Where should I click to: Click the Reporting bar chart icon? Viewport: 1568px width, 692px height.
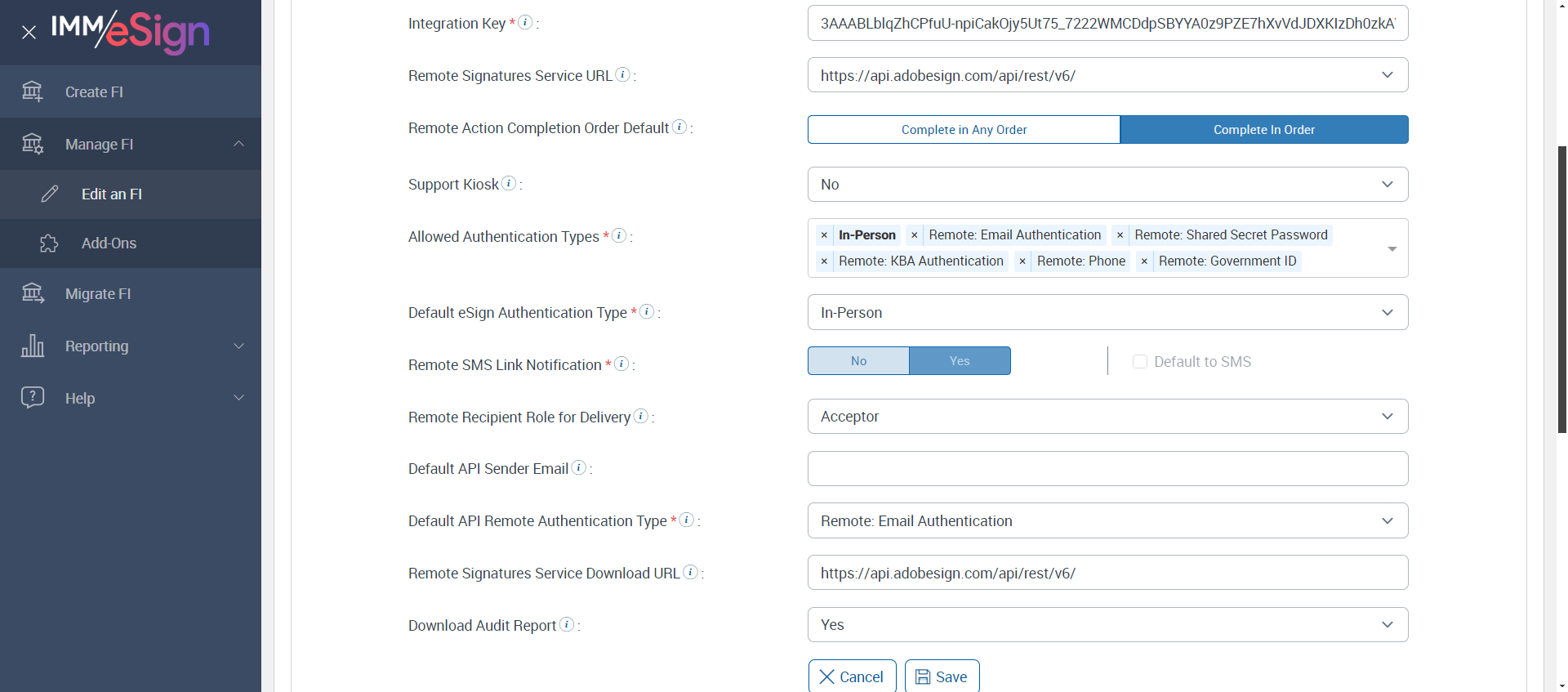pos(33,346)
